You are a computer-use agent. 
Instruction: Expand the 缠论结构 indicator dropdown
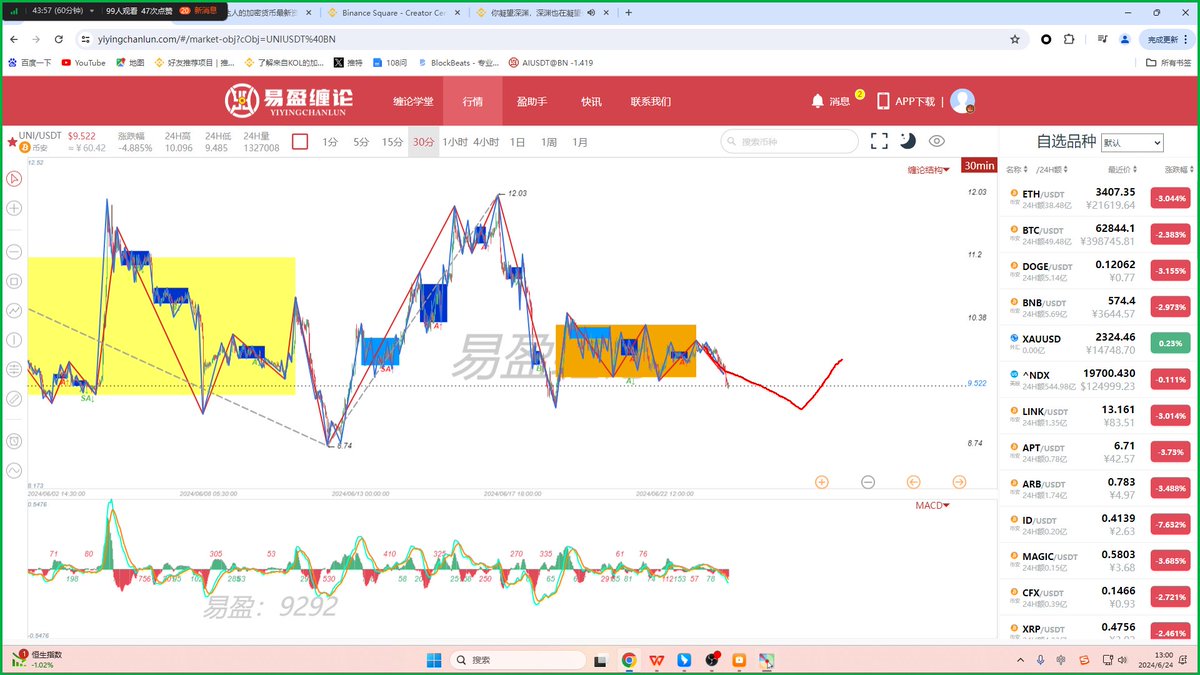[929, 170]
